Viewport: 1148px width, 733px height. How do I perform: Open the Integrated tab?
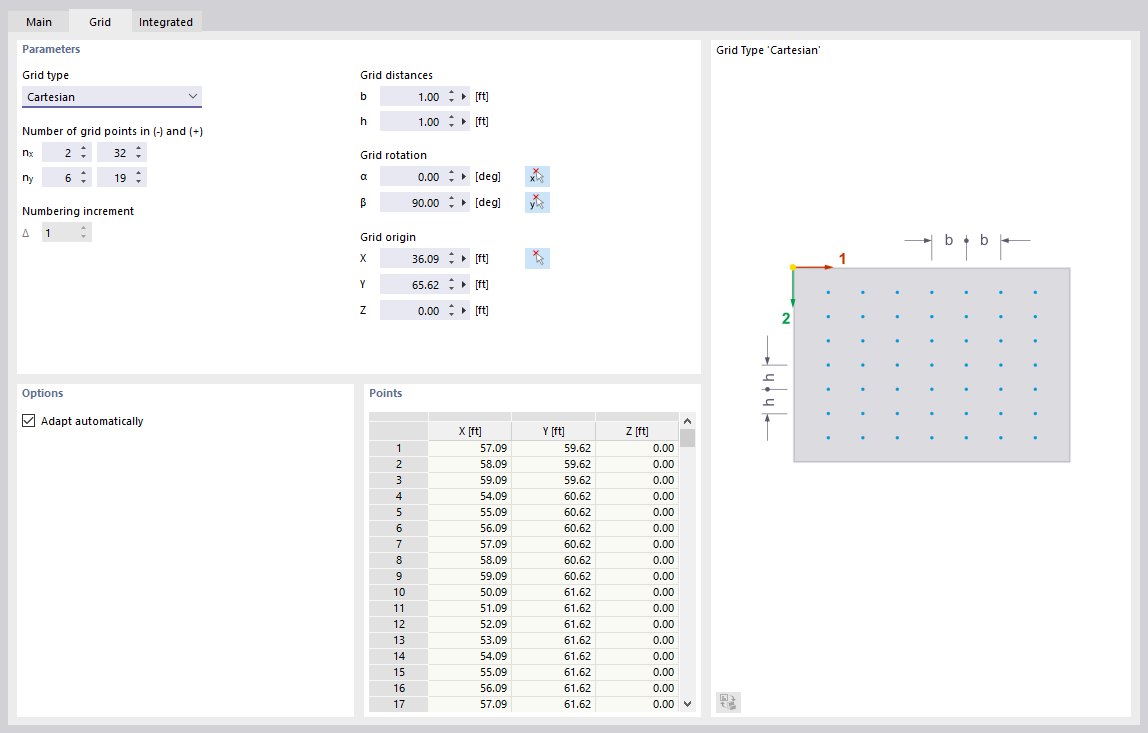tap(166, 20)
